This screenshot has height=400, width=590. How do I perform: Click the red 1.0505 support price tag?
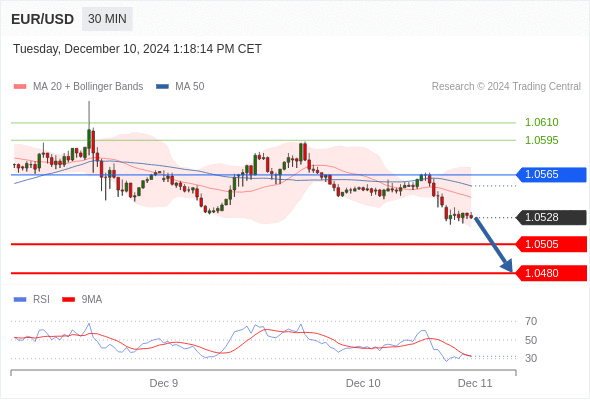[551, 244]
